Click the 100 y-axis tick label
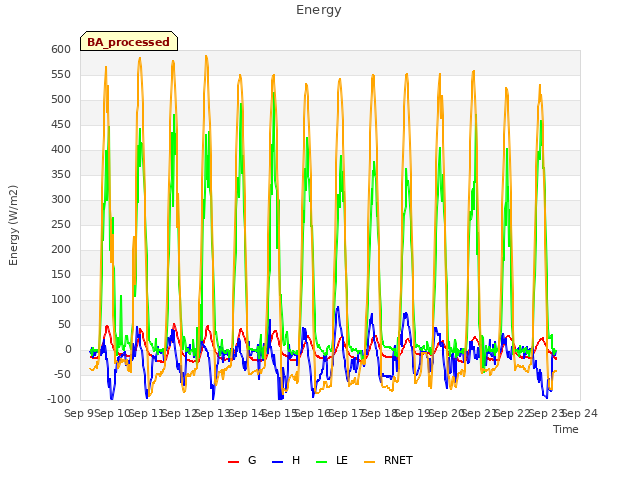640x480 pixels. (61, 300)
